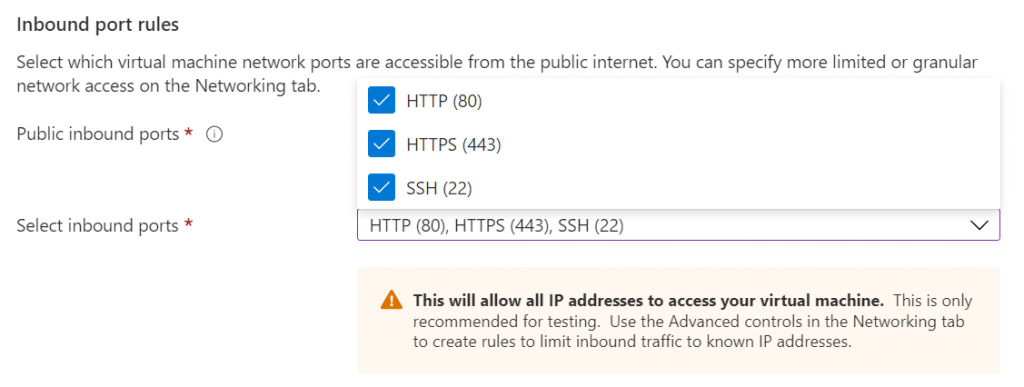
Task: Click the info icon beside Public inbound ports
Action: coord(214,134)
